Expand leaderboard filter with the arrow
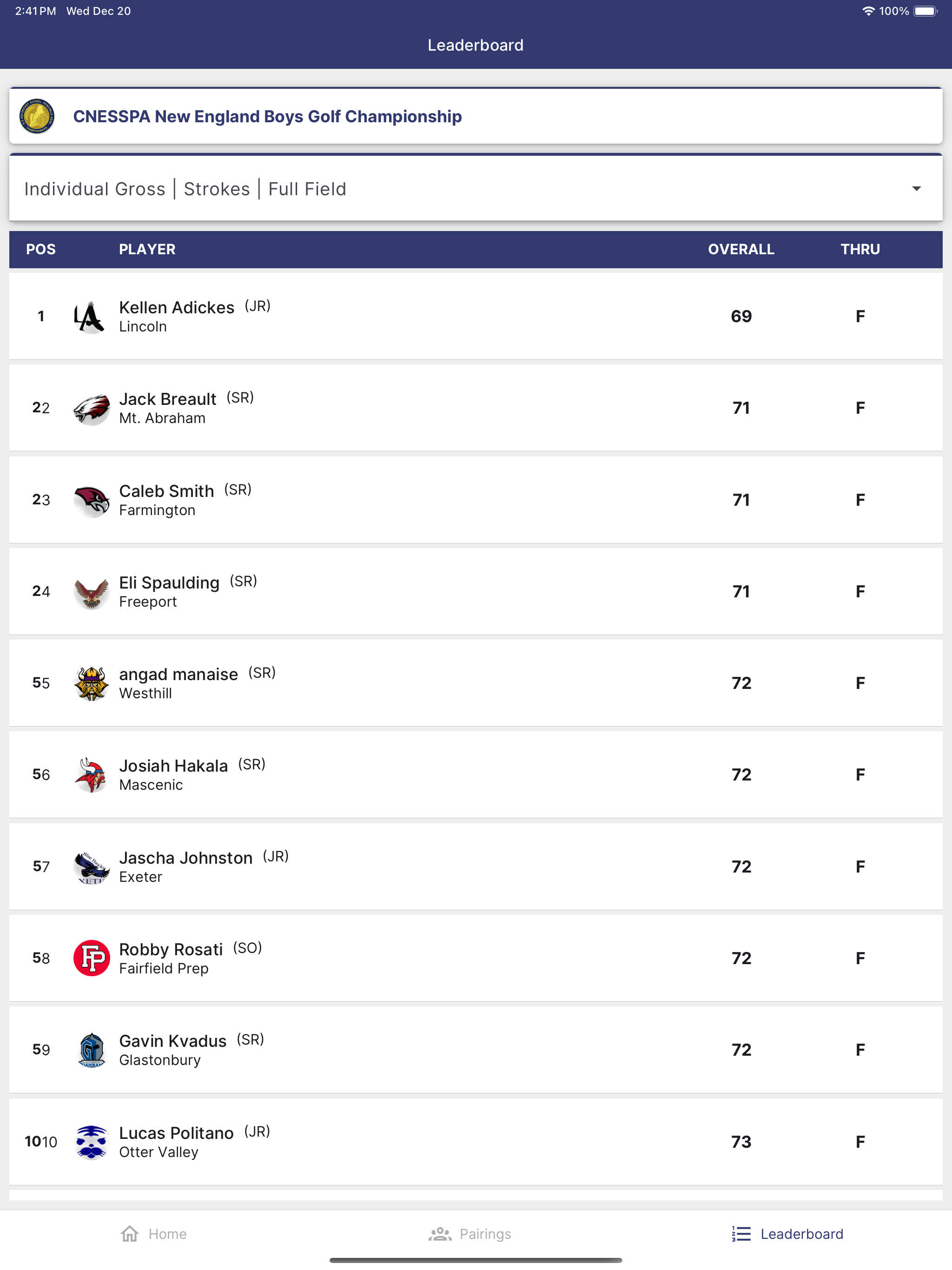Image resolution: width=952 pixels, height=1270 pixels. pos(916,189)
